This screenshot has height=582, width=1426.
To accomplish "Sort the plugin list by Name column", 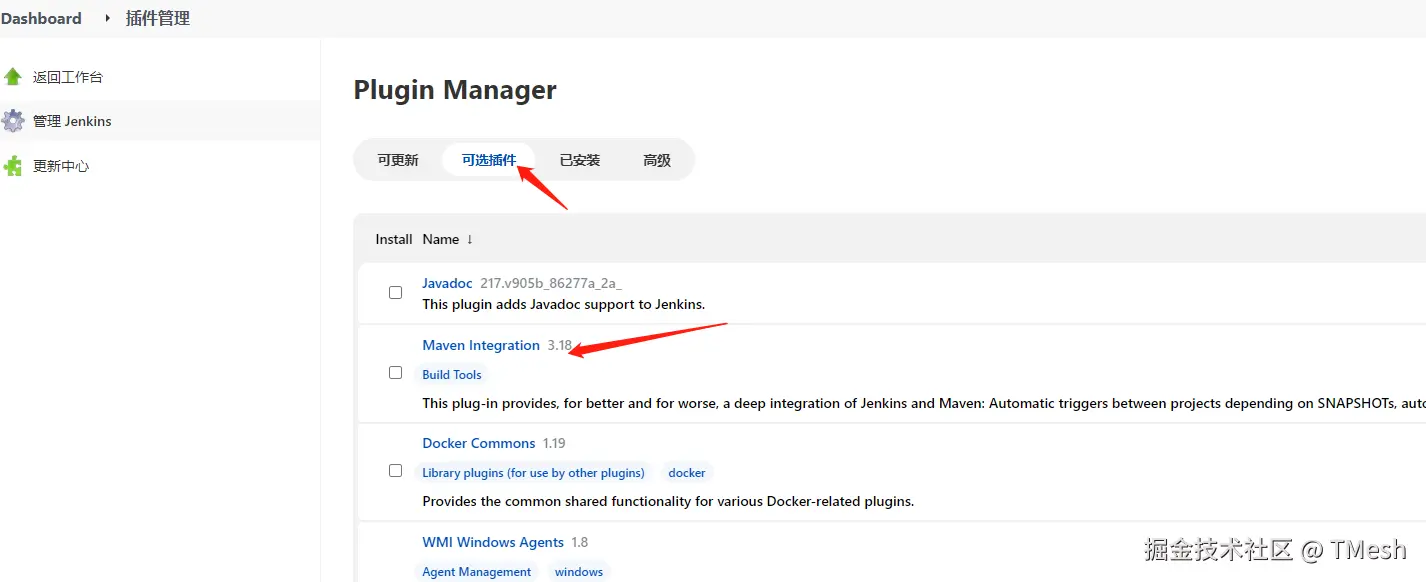I will [x=448, y=239].
